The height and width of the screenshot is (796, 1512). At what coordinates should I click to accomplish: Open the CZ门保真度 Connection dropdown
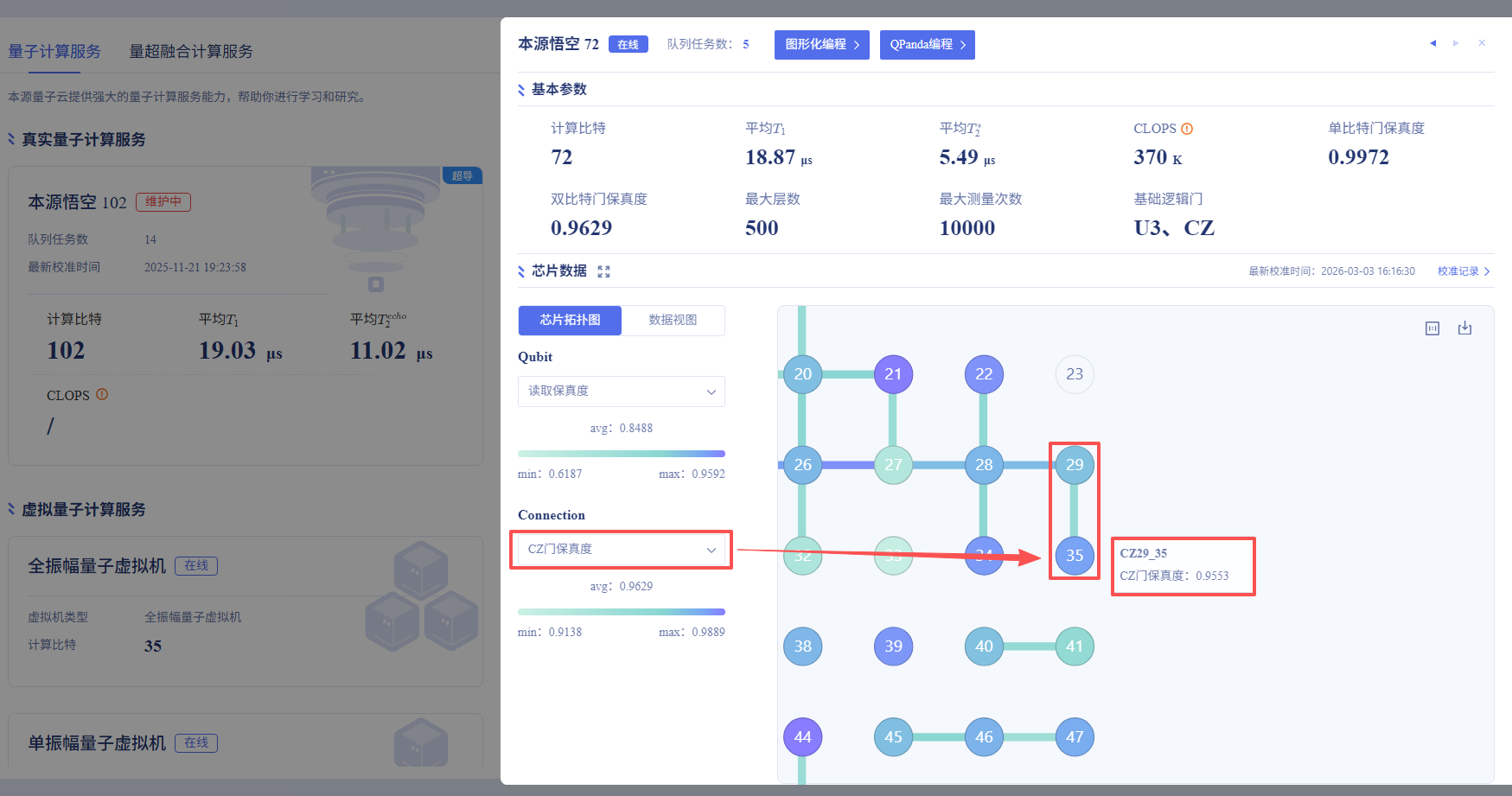click(x=621, y=550)
